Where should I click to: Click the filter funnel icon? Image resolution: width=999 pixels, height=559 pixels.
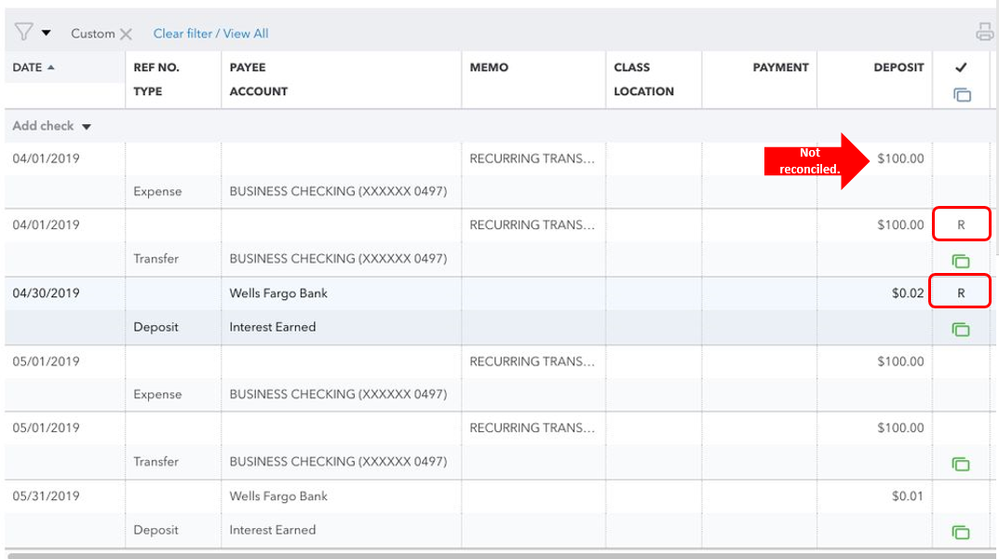tap(24, 33)
